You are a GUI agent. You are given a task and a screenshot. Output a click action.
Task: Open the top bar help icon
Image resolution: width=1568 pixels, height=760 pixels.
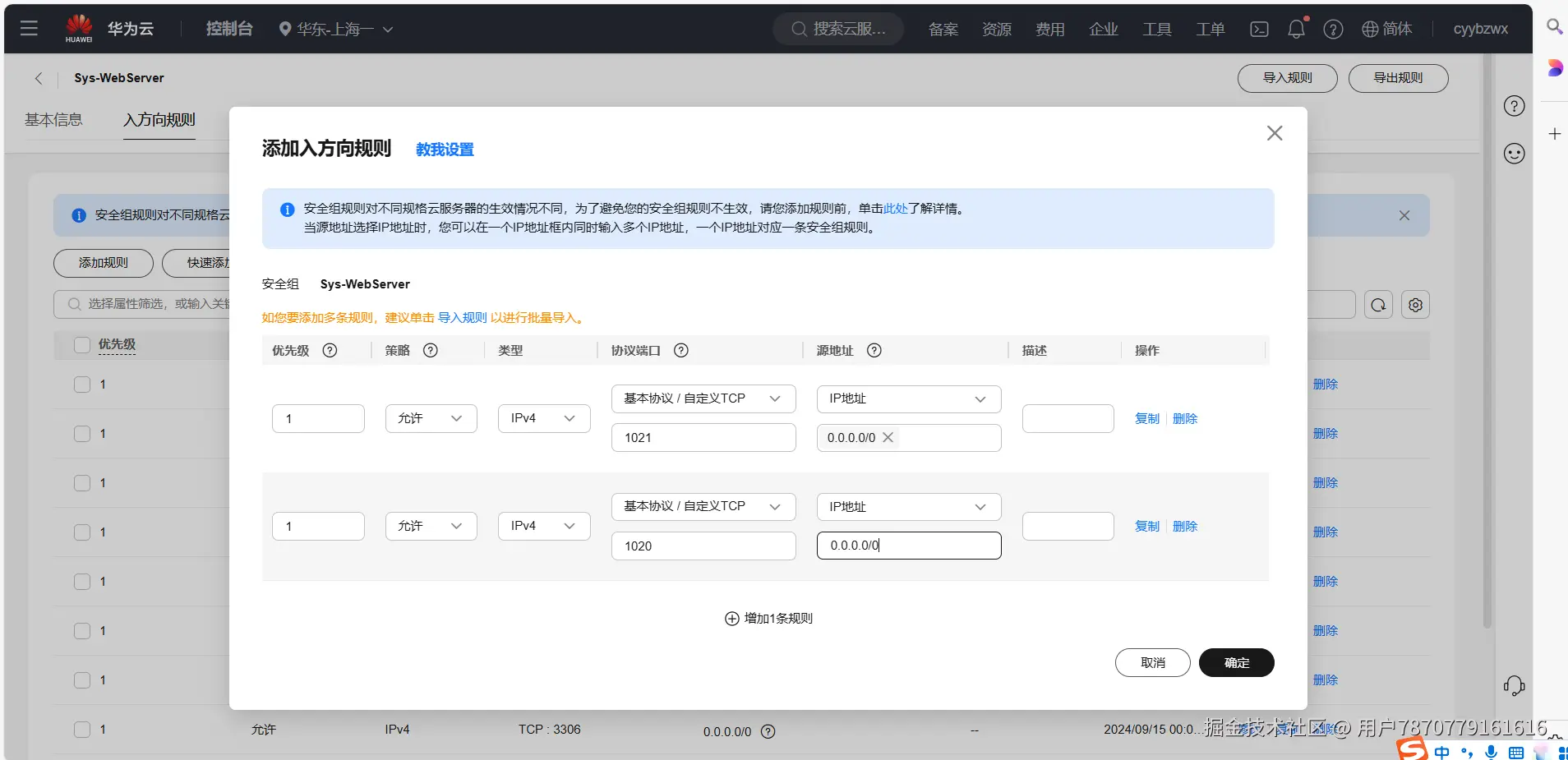[1333, 30]
